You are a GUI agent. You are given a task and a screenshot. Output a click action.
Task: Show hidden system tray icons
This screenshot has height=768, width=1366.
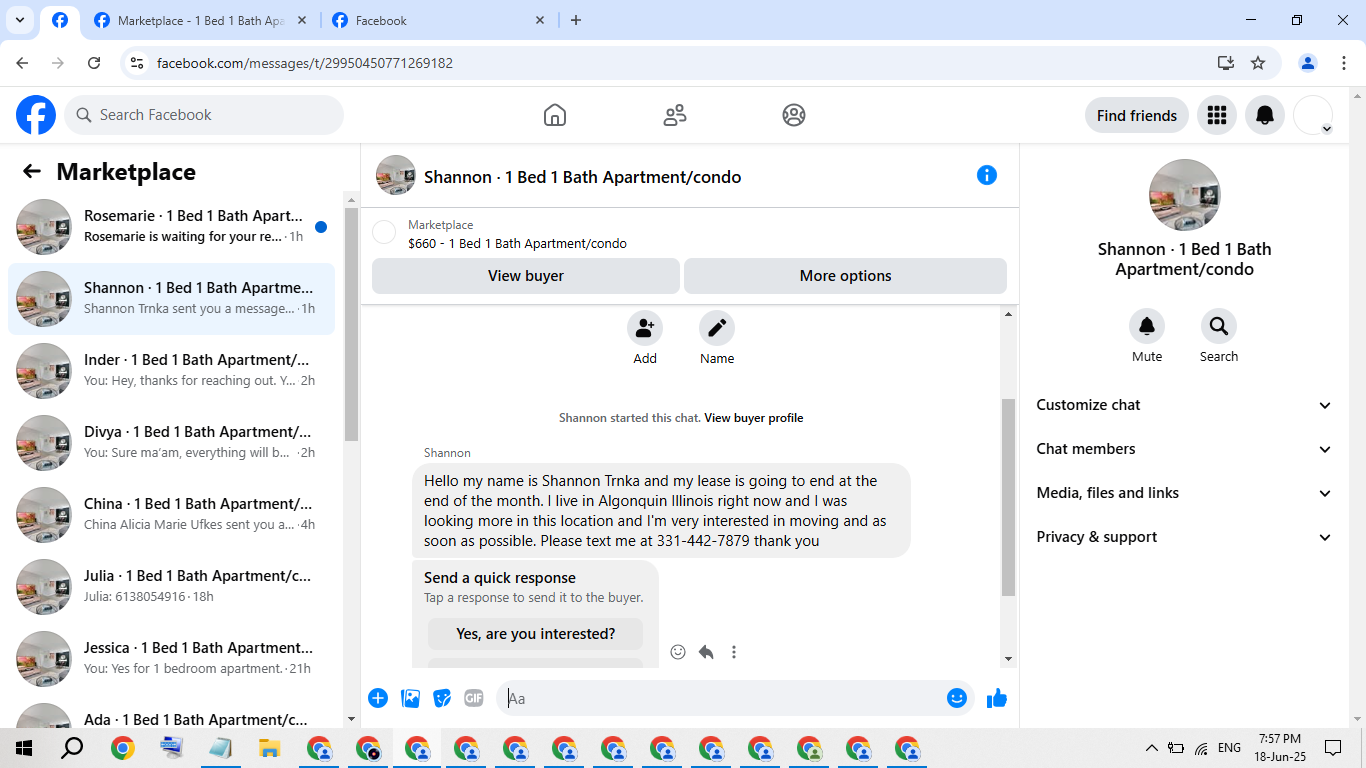pyautogui.click(x=1151, y=748)
